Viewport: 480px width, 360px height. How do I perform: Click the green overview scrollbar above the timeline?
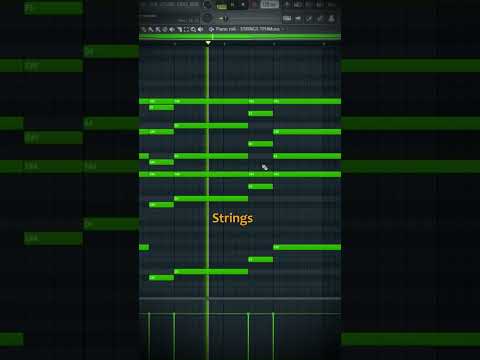[x=240, y=37]
